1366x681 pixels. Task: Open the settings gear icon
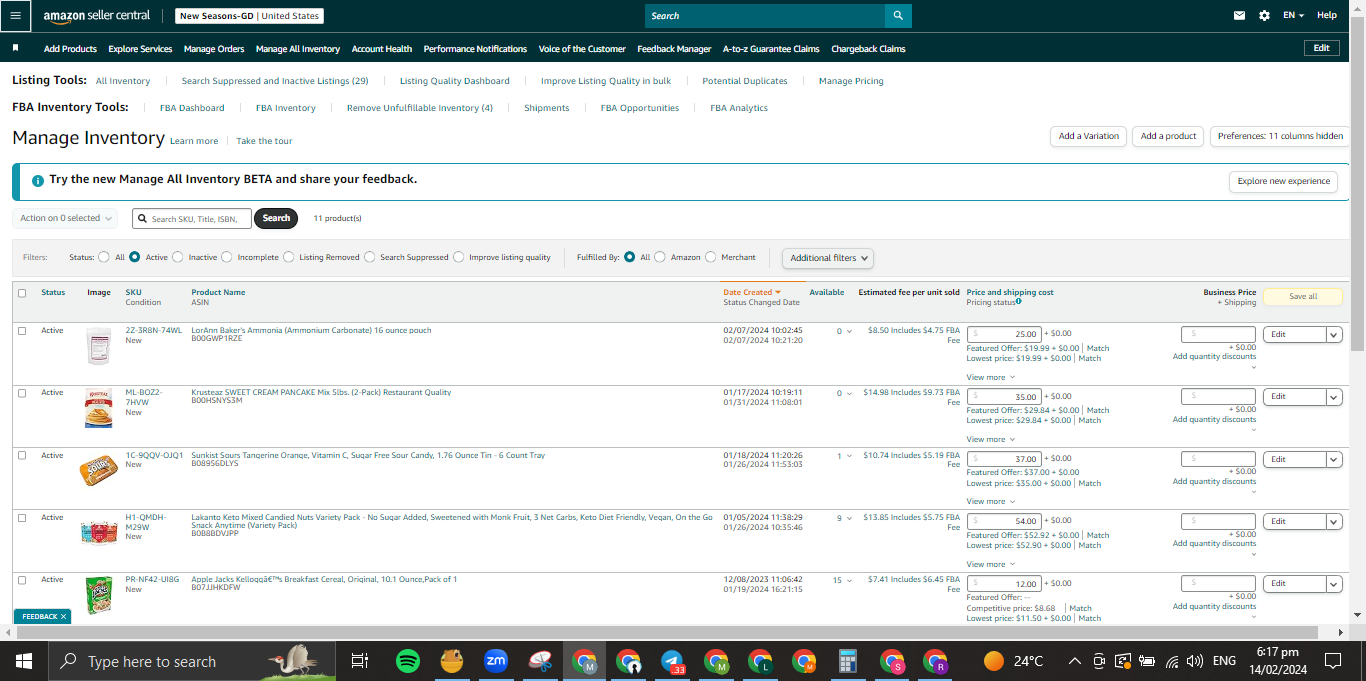(1264, 16)
